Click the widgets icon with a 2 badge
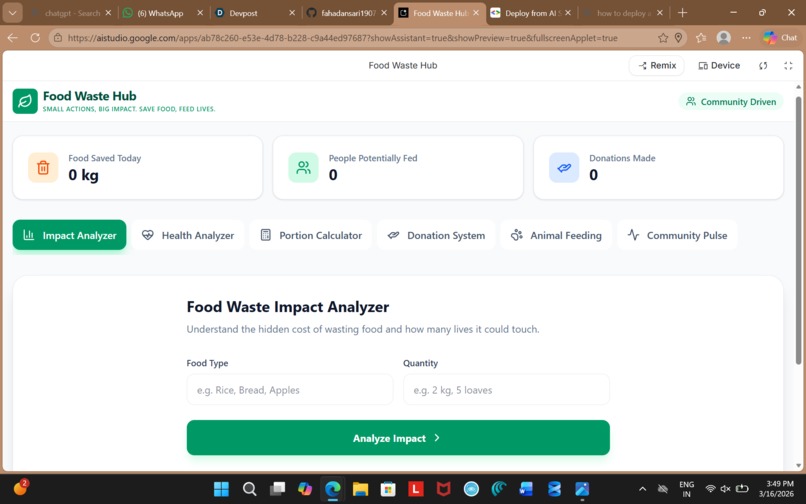 point(21,488)
